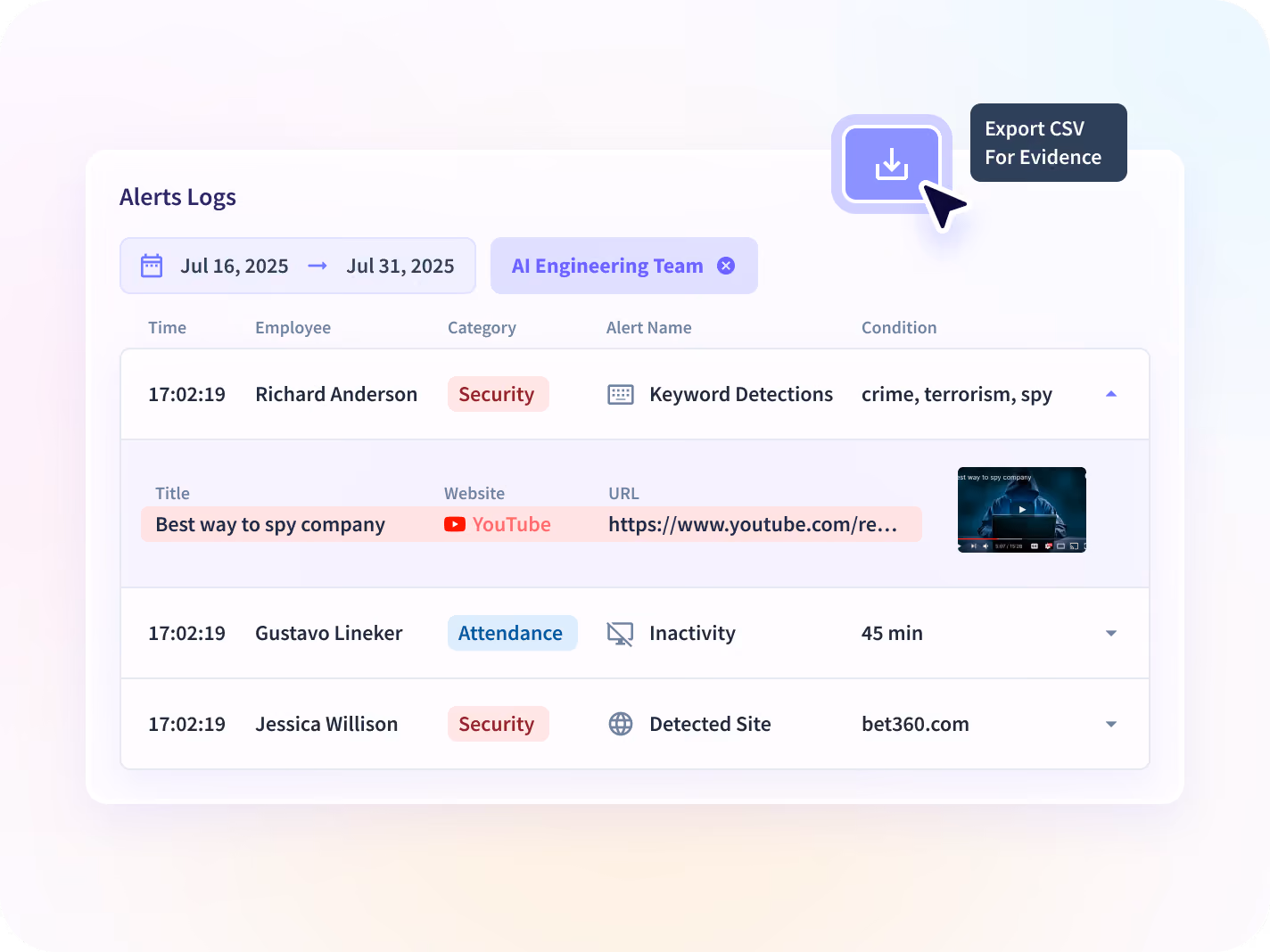Click the Export CSV For Evidence tooltip

[x=1049, y=143]
